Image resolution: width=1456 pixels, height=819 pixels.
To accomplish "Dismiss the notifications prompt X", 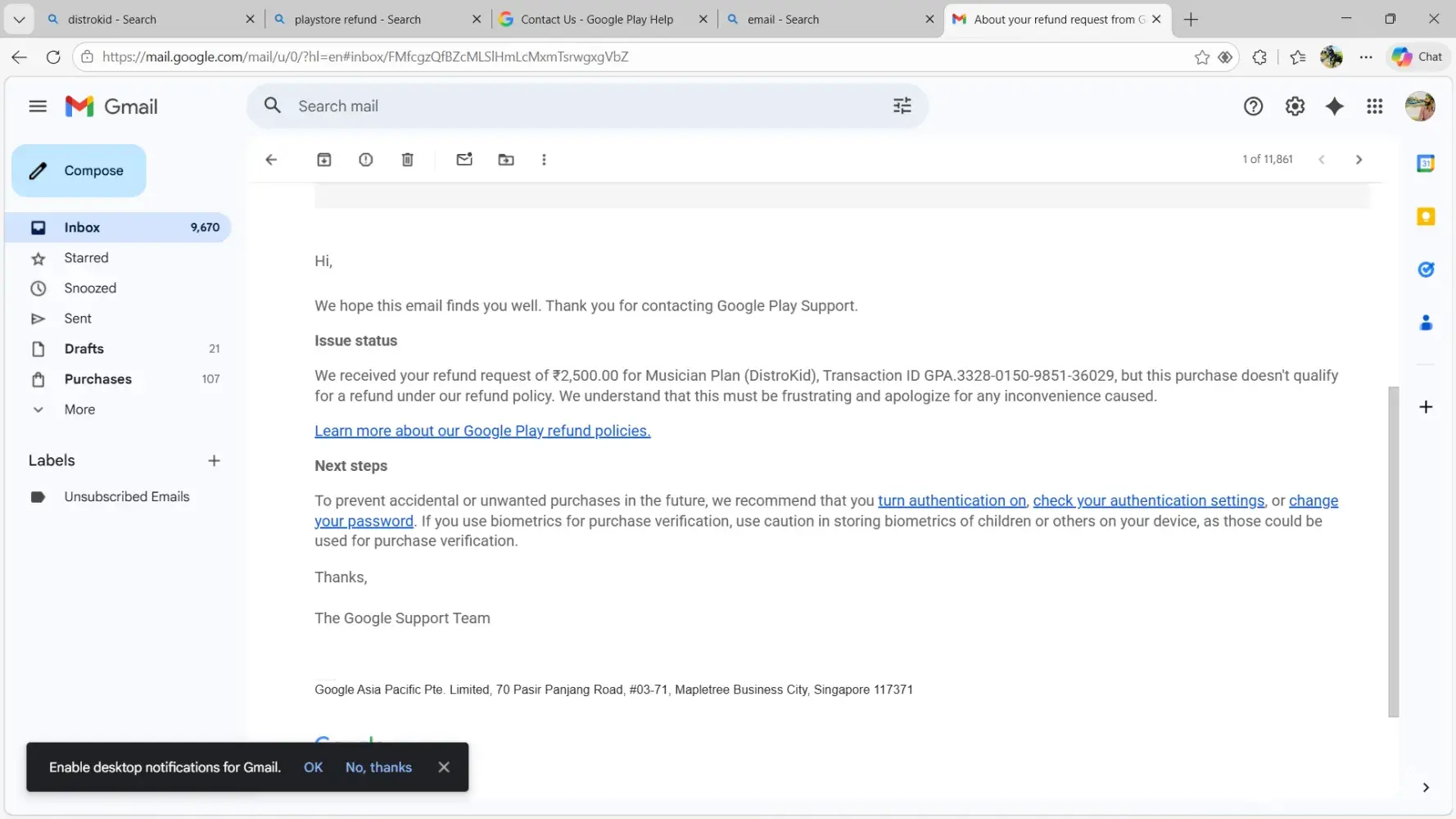I will [444, 767].
